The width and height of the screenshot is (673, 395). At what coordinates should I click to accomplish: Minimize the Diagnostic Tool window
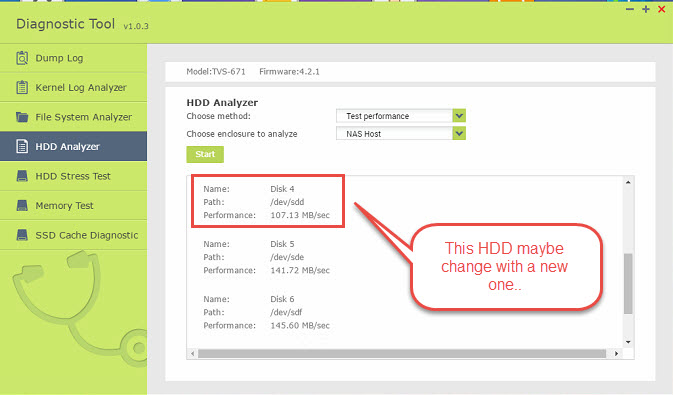(x=630, y=9)
